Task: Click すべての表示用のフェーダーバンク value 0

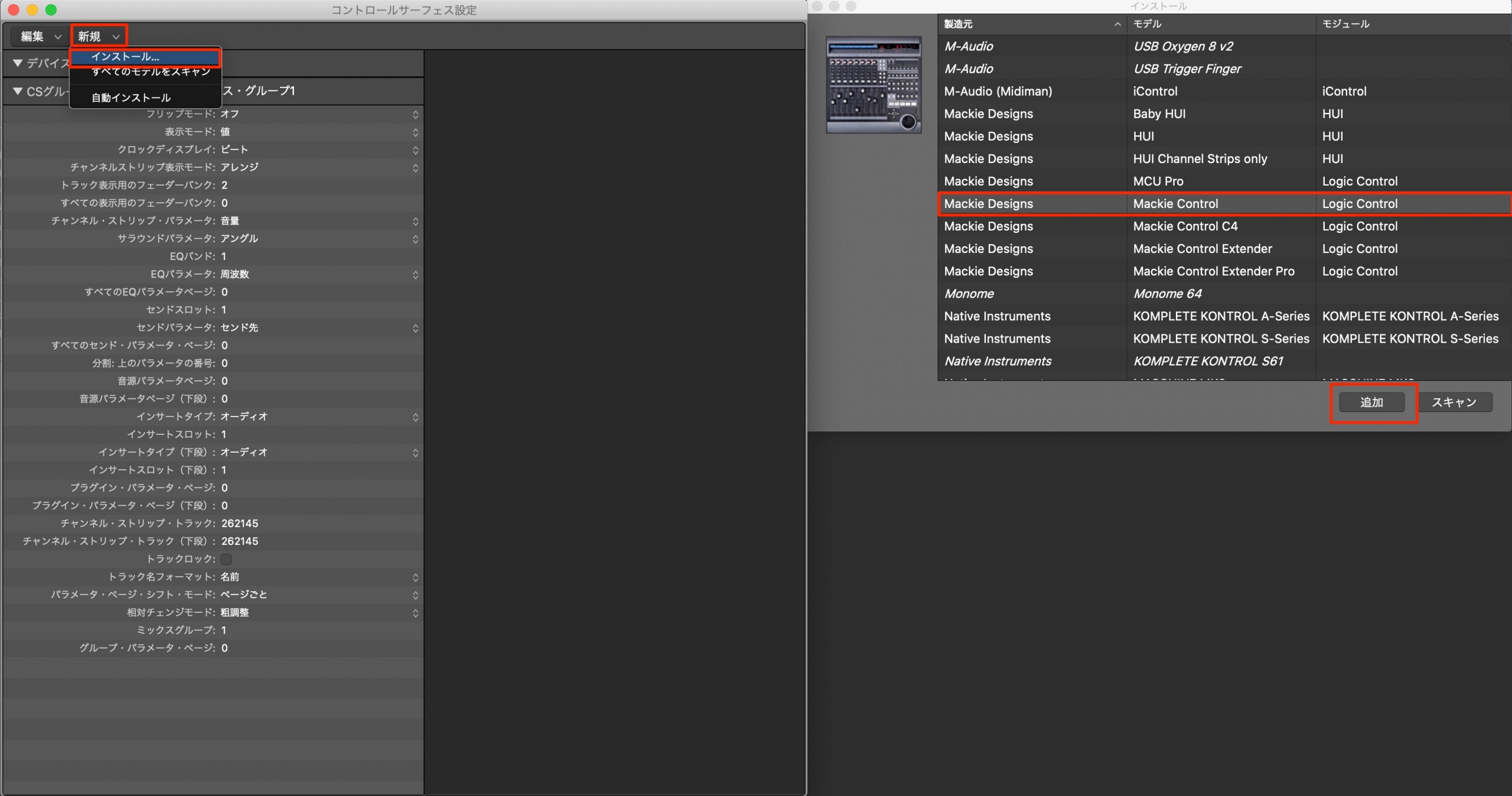Action: (224, 203)
